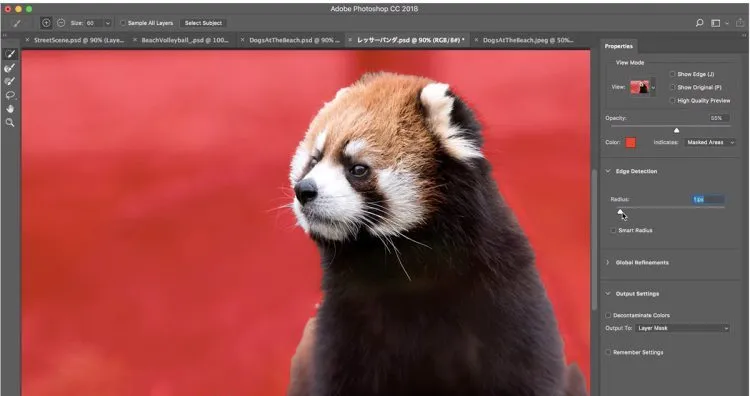This screenshot has height=396, width=750.
Task: Switch to StreetScene.psd document tab
Action: [79, 40]
